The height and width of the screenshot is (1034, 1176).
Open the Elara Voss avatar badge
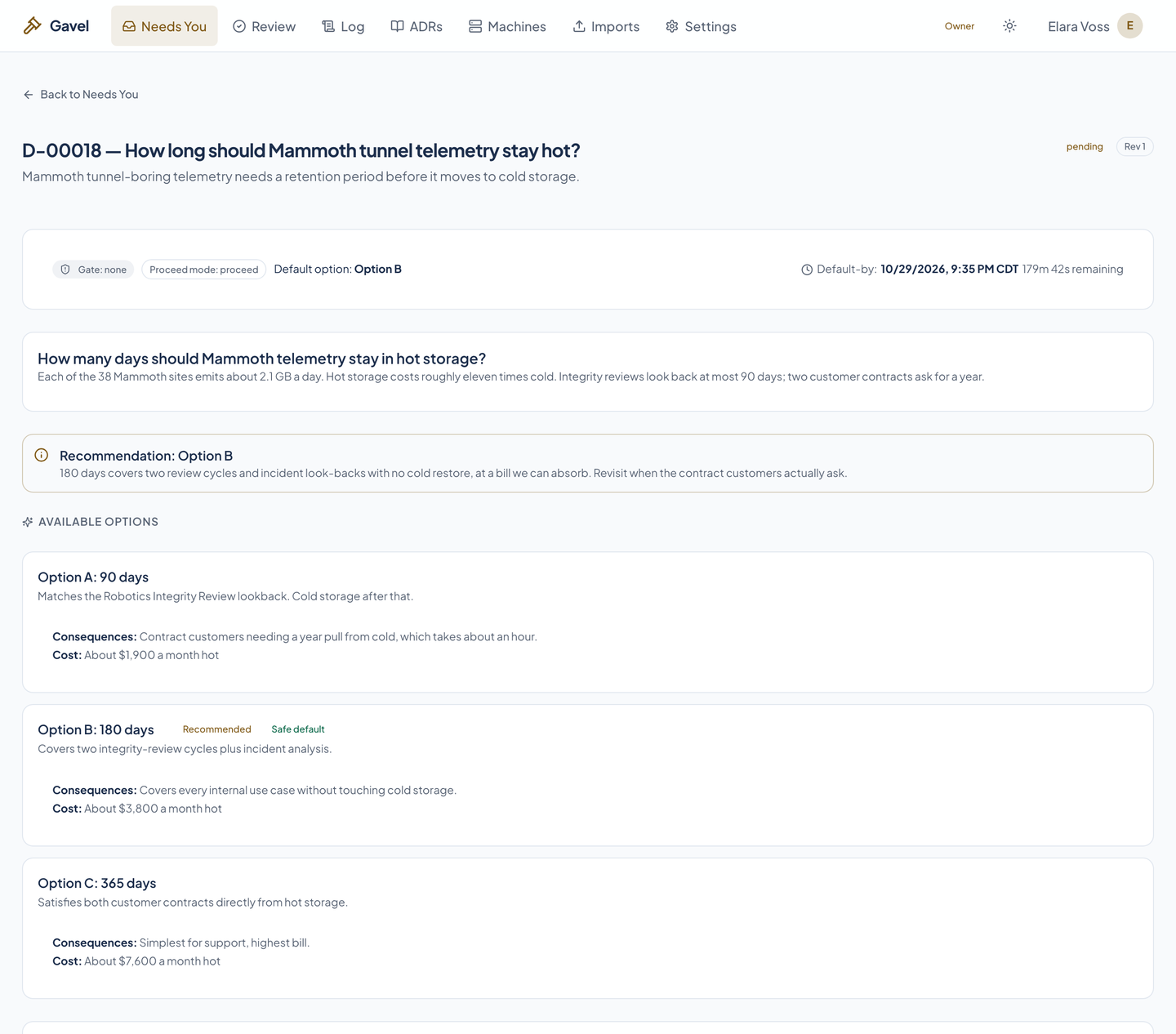click(x=1129, y=26)
